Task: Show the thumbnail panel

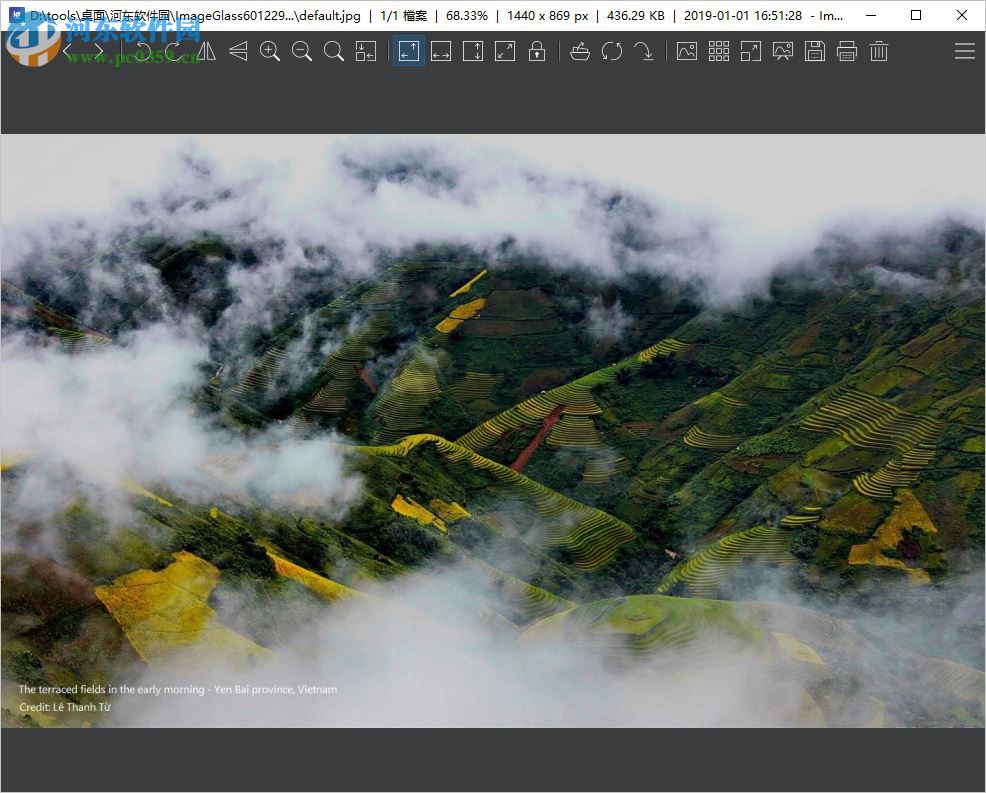Action: [x=687, y=51]
